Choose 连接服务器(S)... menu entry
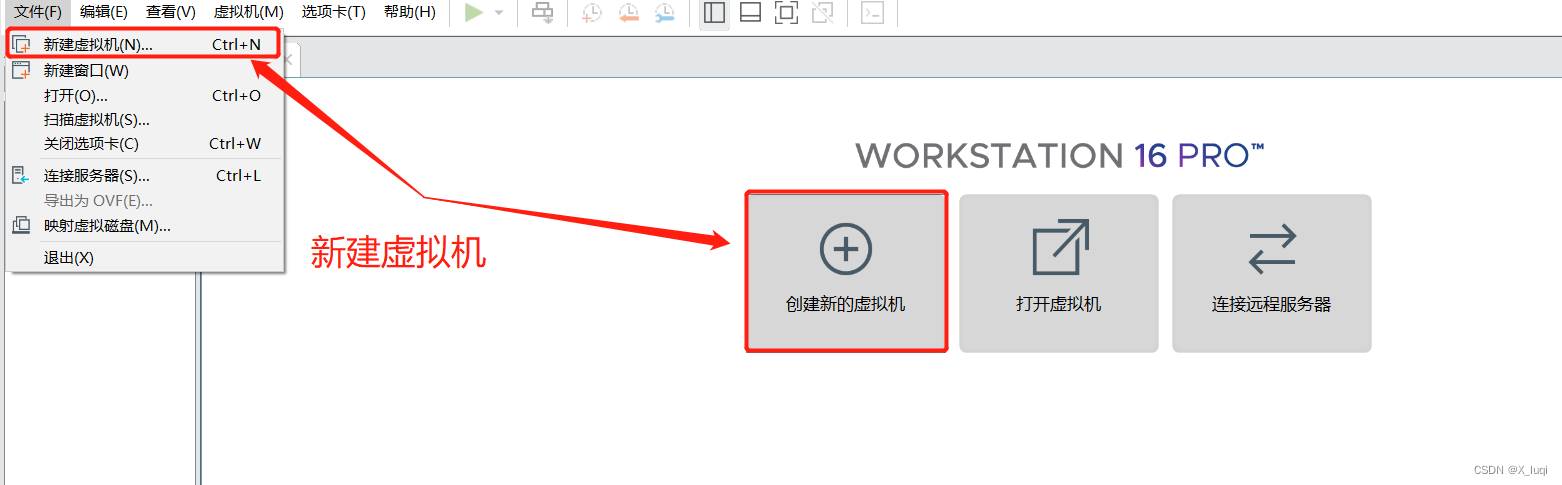The width and height of the screenshot is (1562, 485). tap(145, 175)
